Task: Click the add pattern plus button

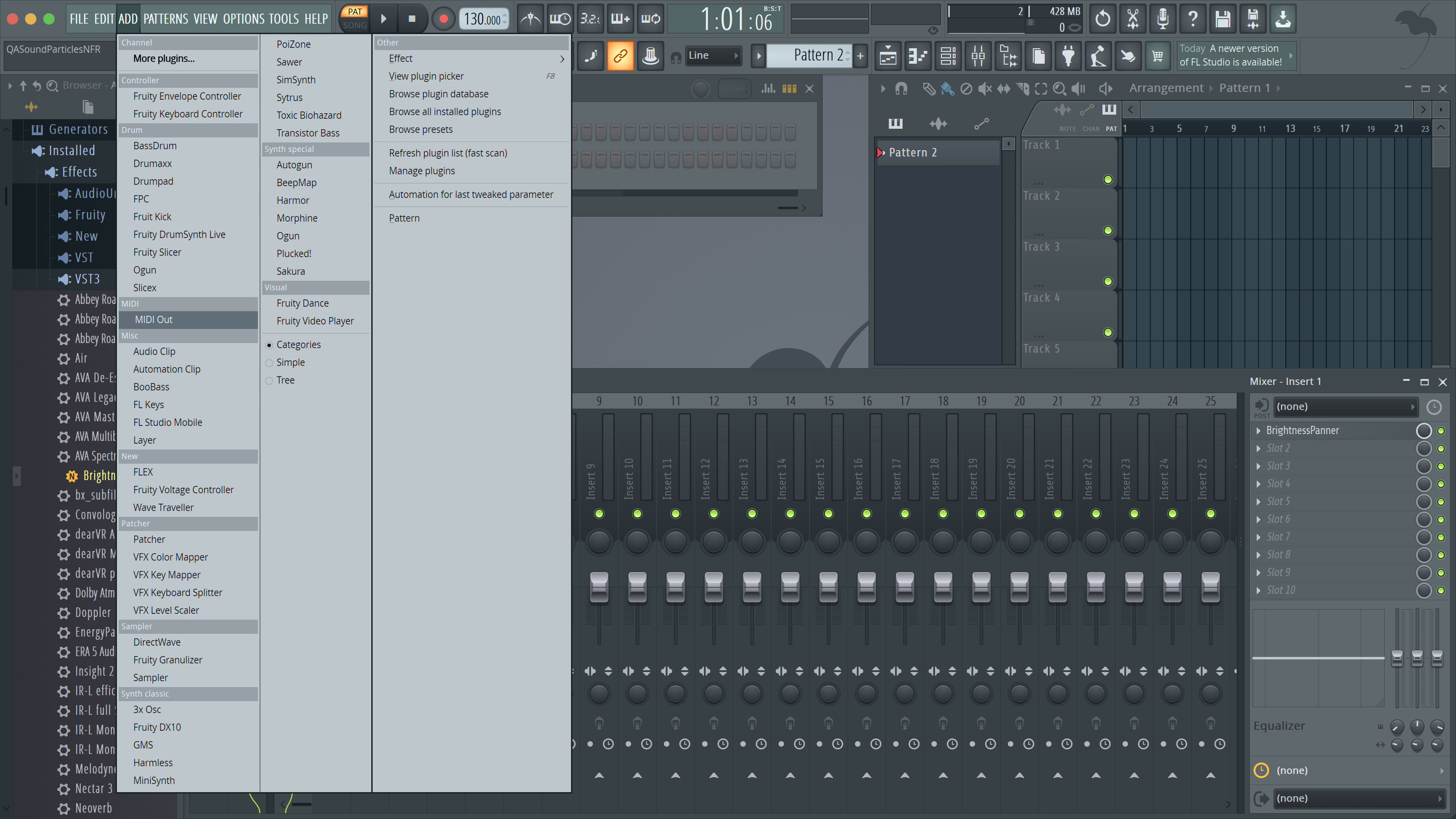Action: 860,56
